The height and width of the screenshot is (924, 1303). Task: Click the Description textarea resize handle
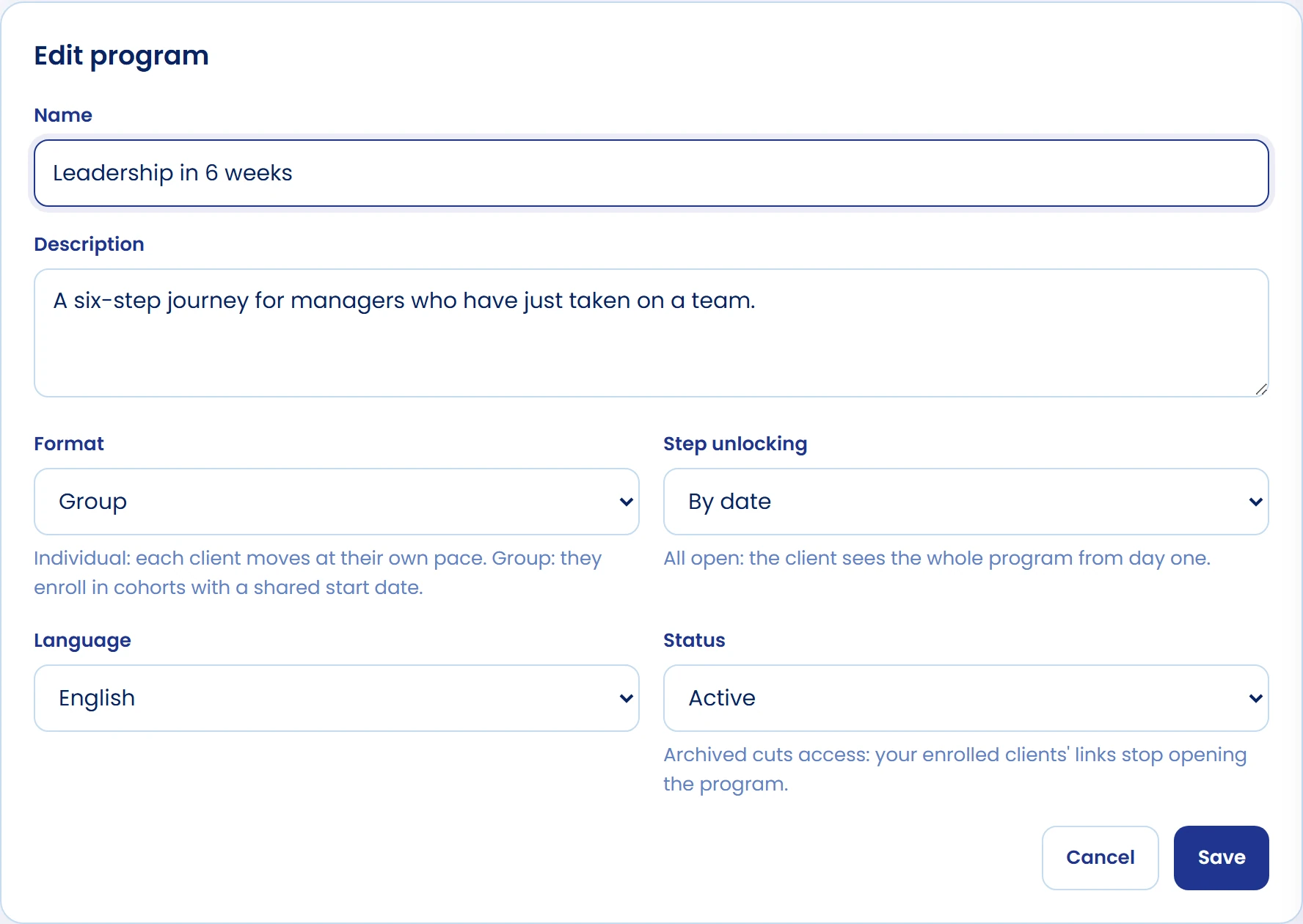1261,389
